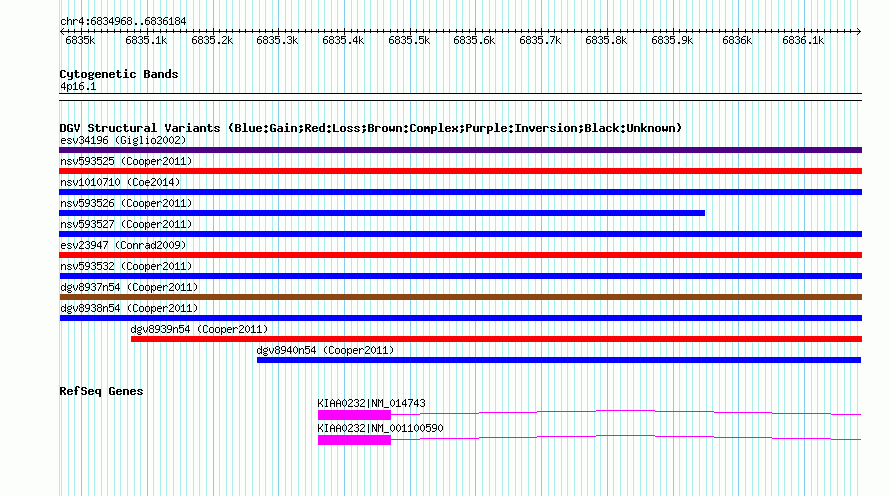Open the esv23947 (Conrad2009) label
Viewport: 890px width, 496px height.
[123, 245]
